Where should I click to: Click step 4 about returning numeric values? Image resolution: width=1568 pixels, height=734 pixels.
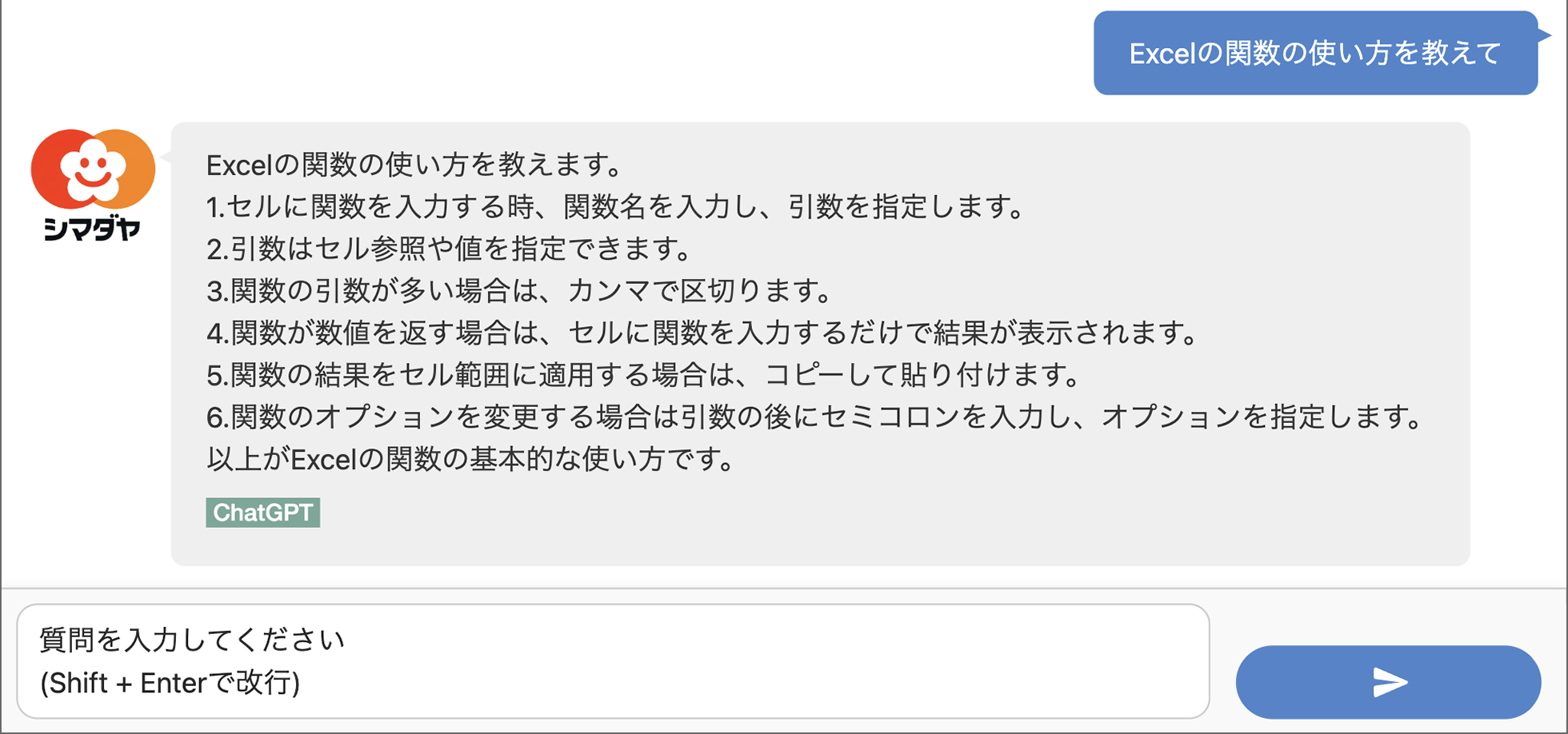[702, 333]
